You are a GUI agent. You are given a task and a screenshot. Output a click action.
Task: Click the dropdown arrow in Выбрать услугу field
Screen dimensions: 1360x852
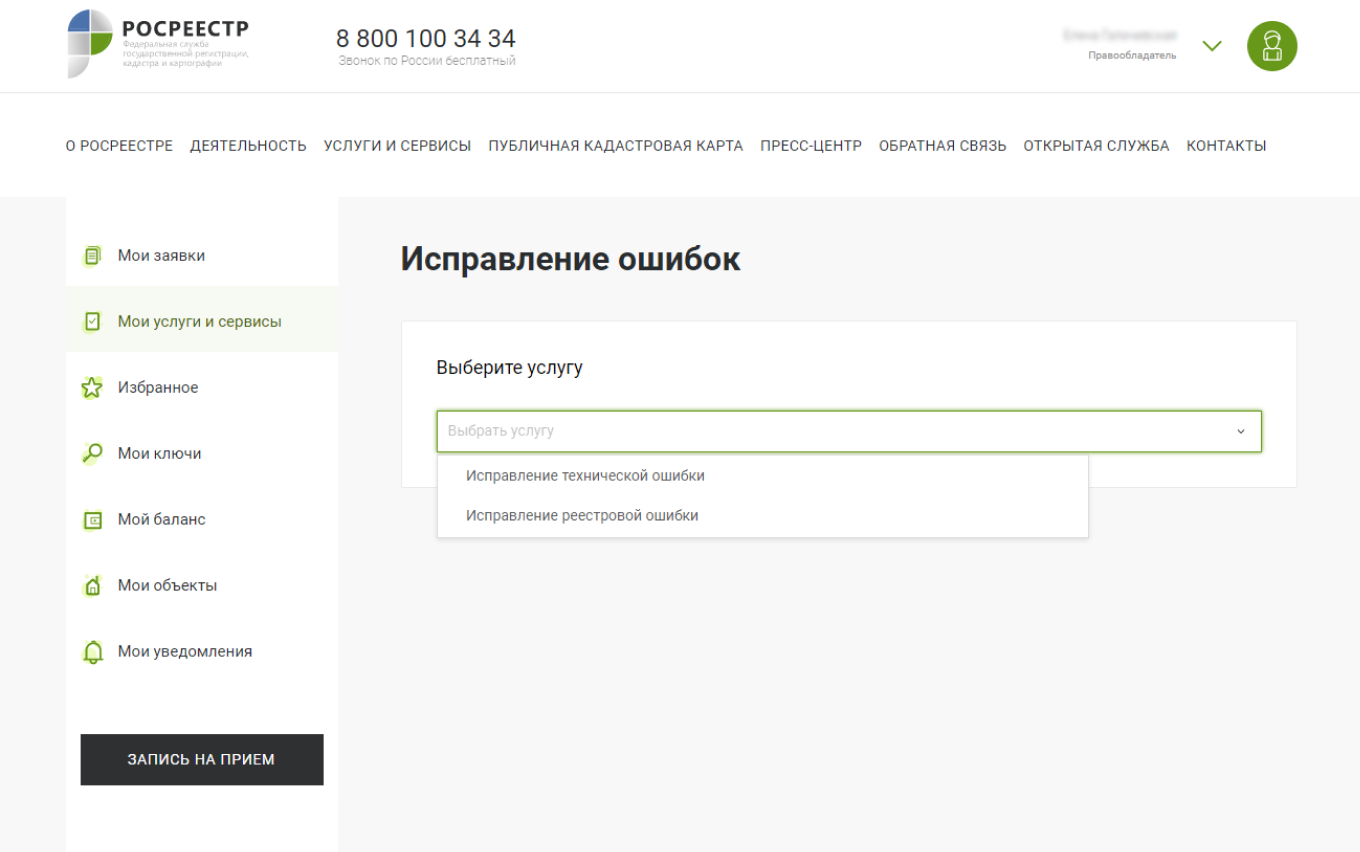tap(1241, 432)
